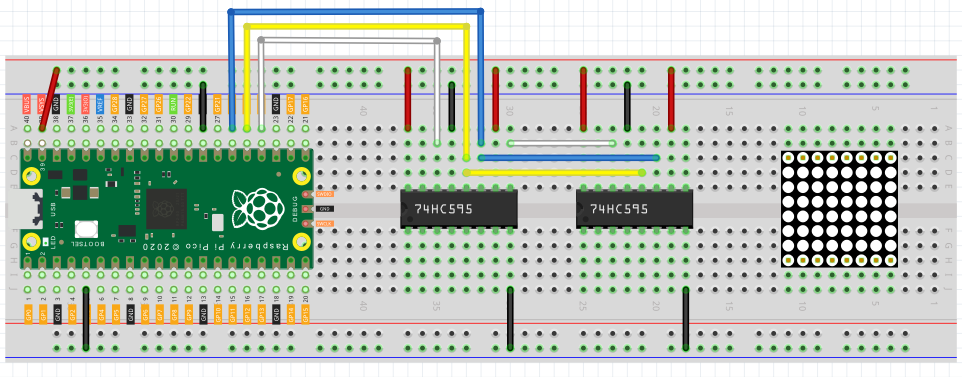
Task: Click the SWCLK debug pin label
Action: [325, 224]
